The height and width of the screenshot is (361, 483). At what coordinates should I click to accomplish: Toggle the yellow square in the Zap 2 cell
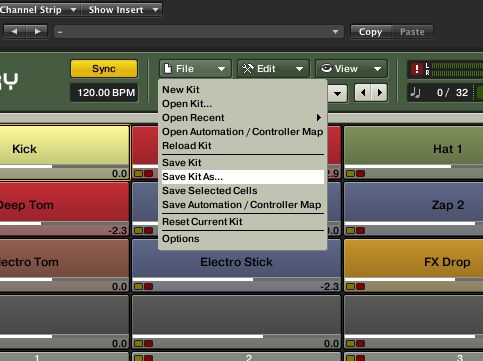point(350,230)
